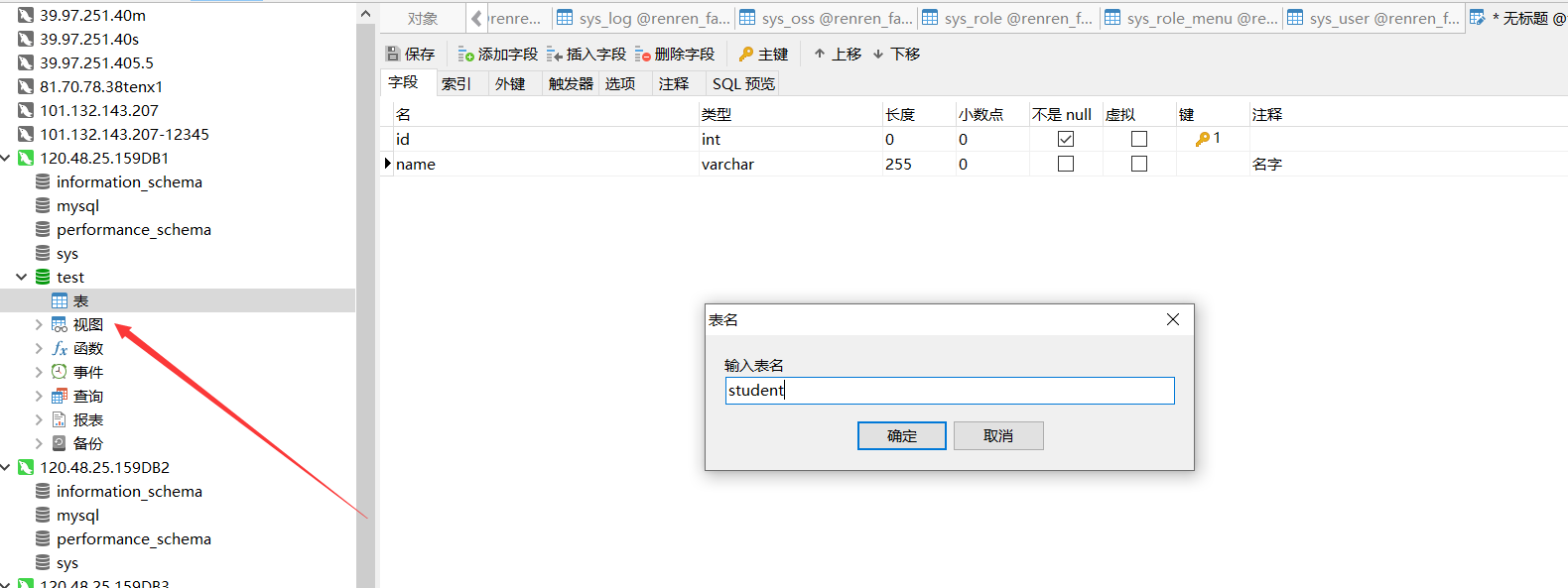
Task: Switch to the SQL 预览 tab
Action: (743, 84)
